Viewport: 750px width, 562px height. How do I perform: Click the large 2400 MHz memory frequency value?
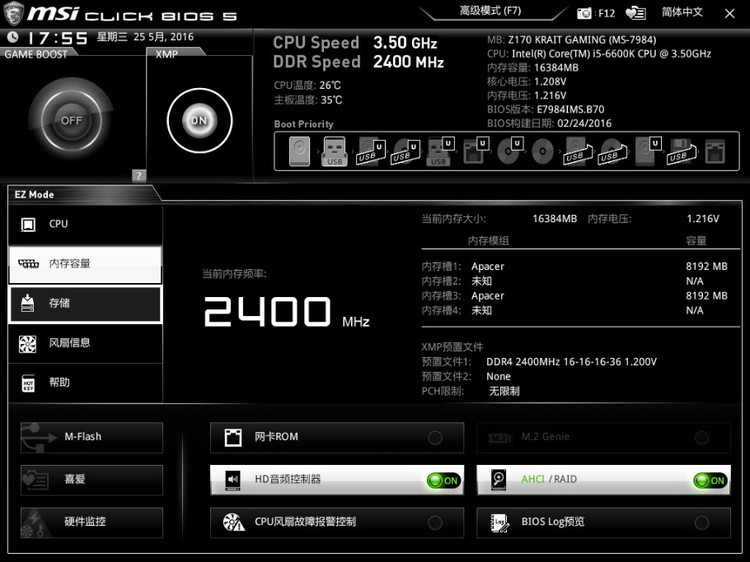(287, 312)
